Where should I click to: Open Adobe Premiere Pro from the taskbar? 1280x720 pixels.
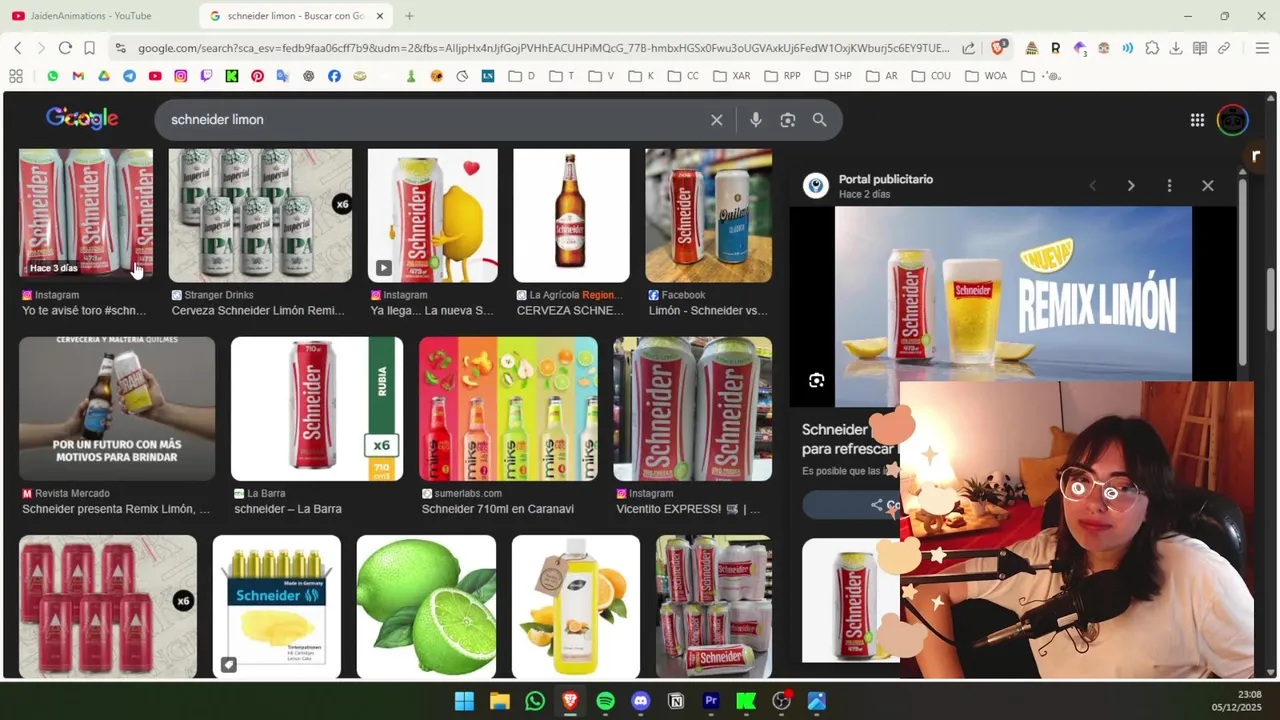(711, 701)
